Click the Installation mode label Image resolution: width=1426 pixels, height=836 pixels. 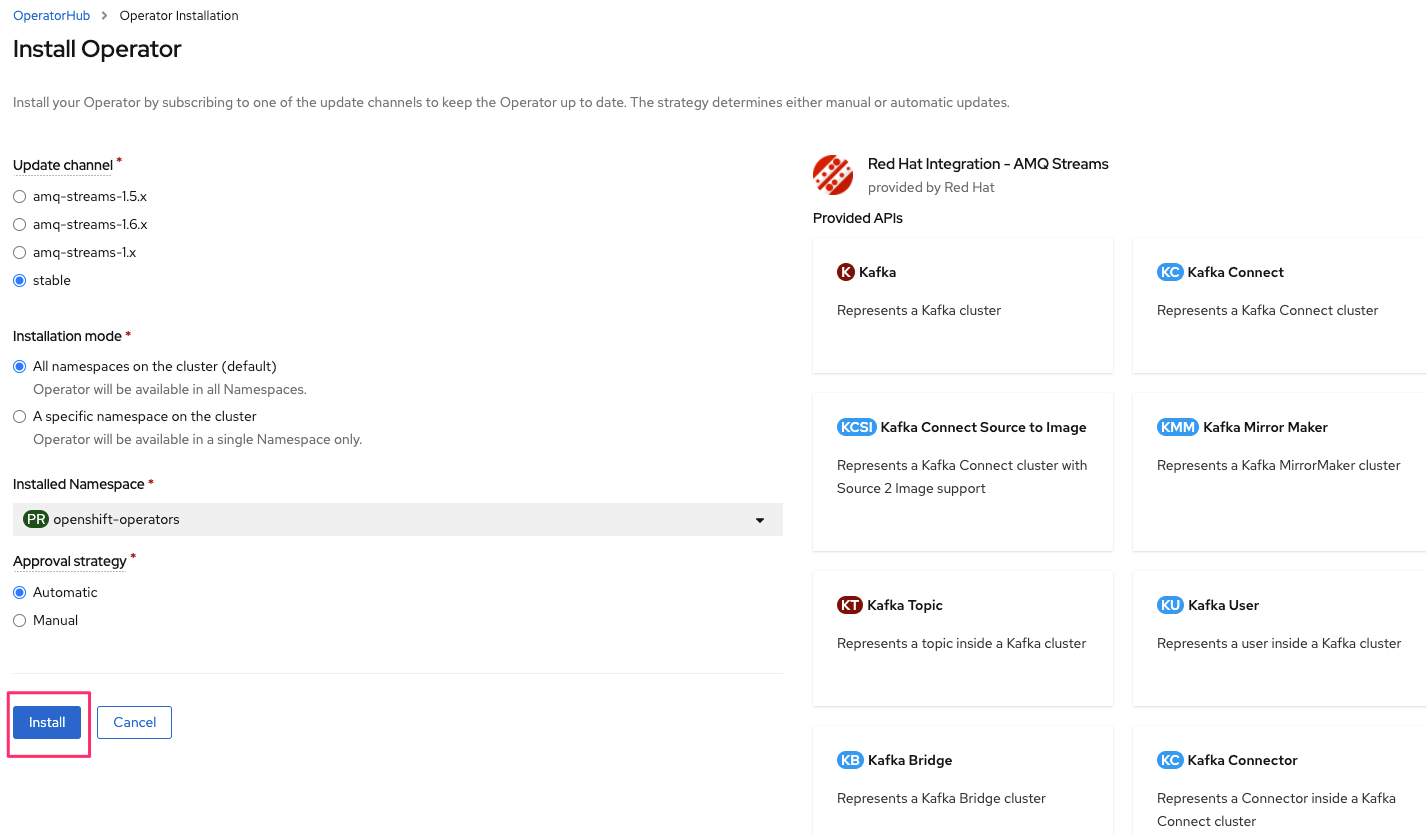tap(67, 336)
